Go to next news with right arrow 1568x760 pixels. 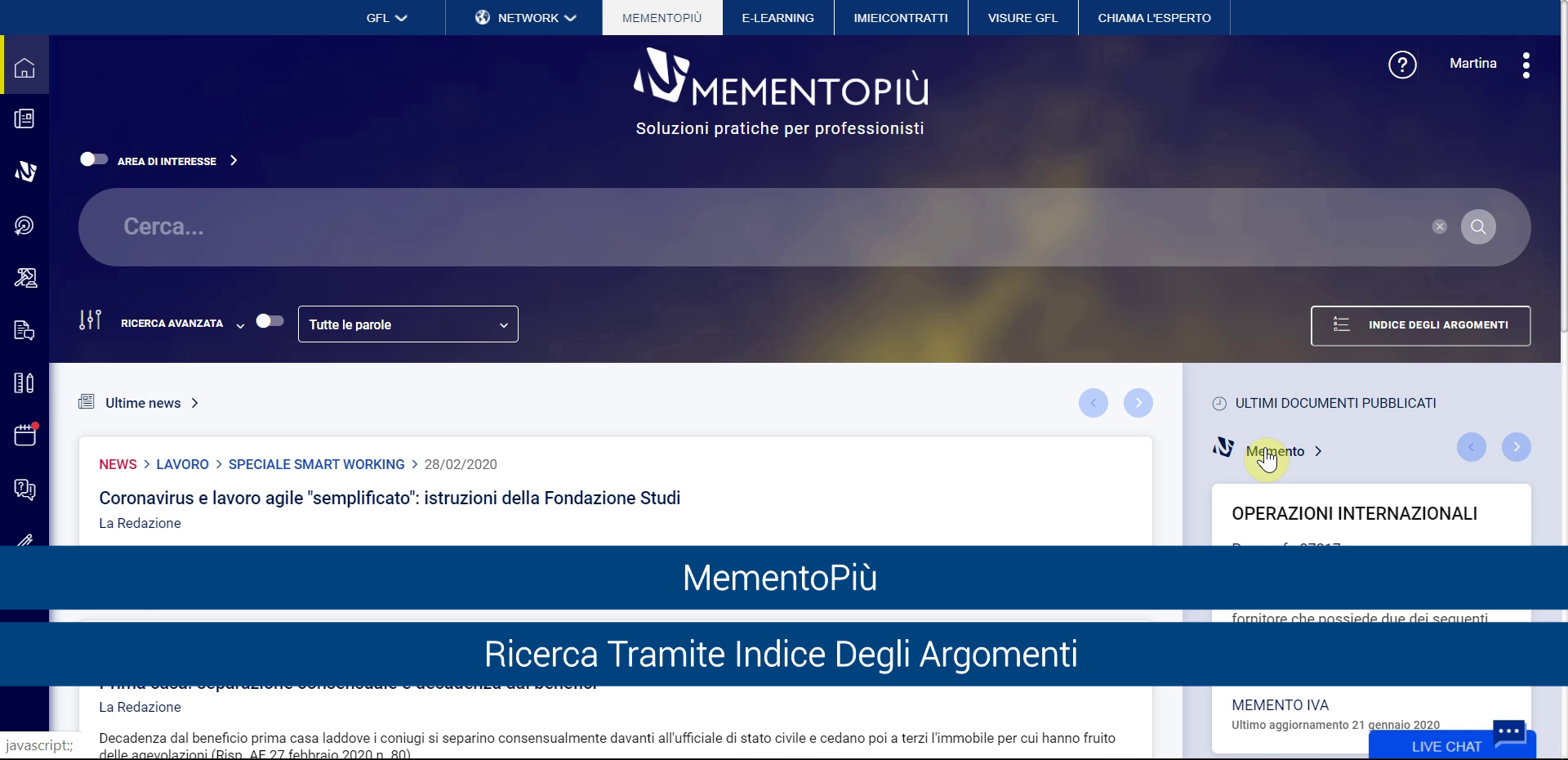[1138, 402]
